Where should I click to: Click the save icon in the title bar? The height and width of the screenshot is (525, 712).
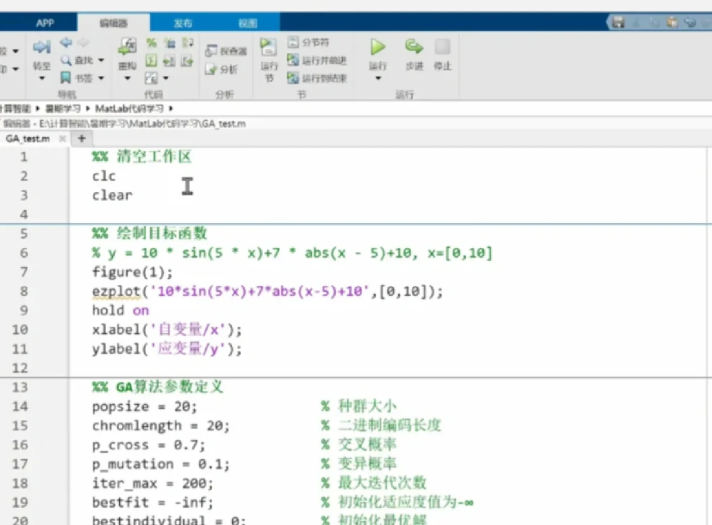click(x=619, y=22)
